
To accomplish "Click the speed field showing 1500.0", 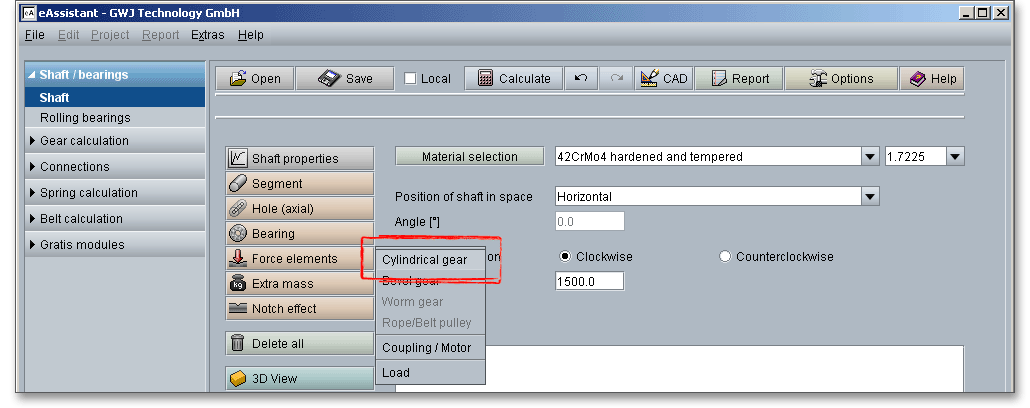I will [588, 282].
